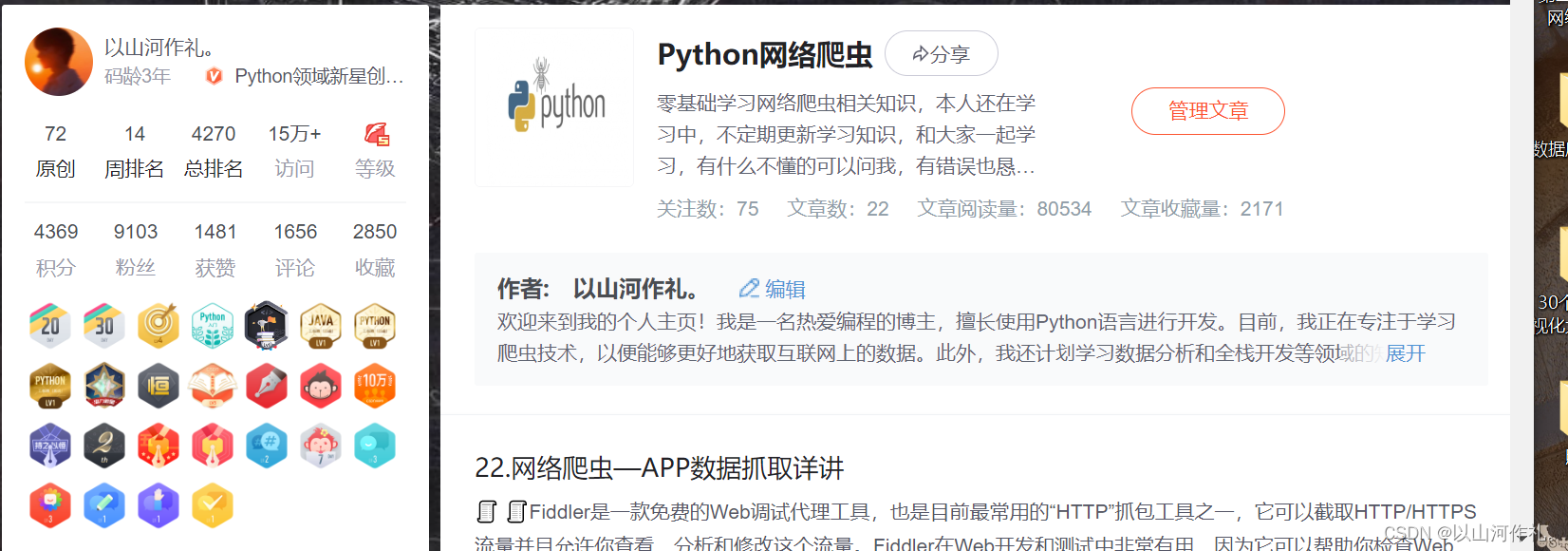View the 4270 总排名 overall ranking
This screenshot has width=1568, height=551.
click(214, 151)
